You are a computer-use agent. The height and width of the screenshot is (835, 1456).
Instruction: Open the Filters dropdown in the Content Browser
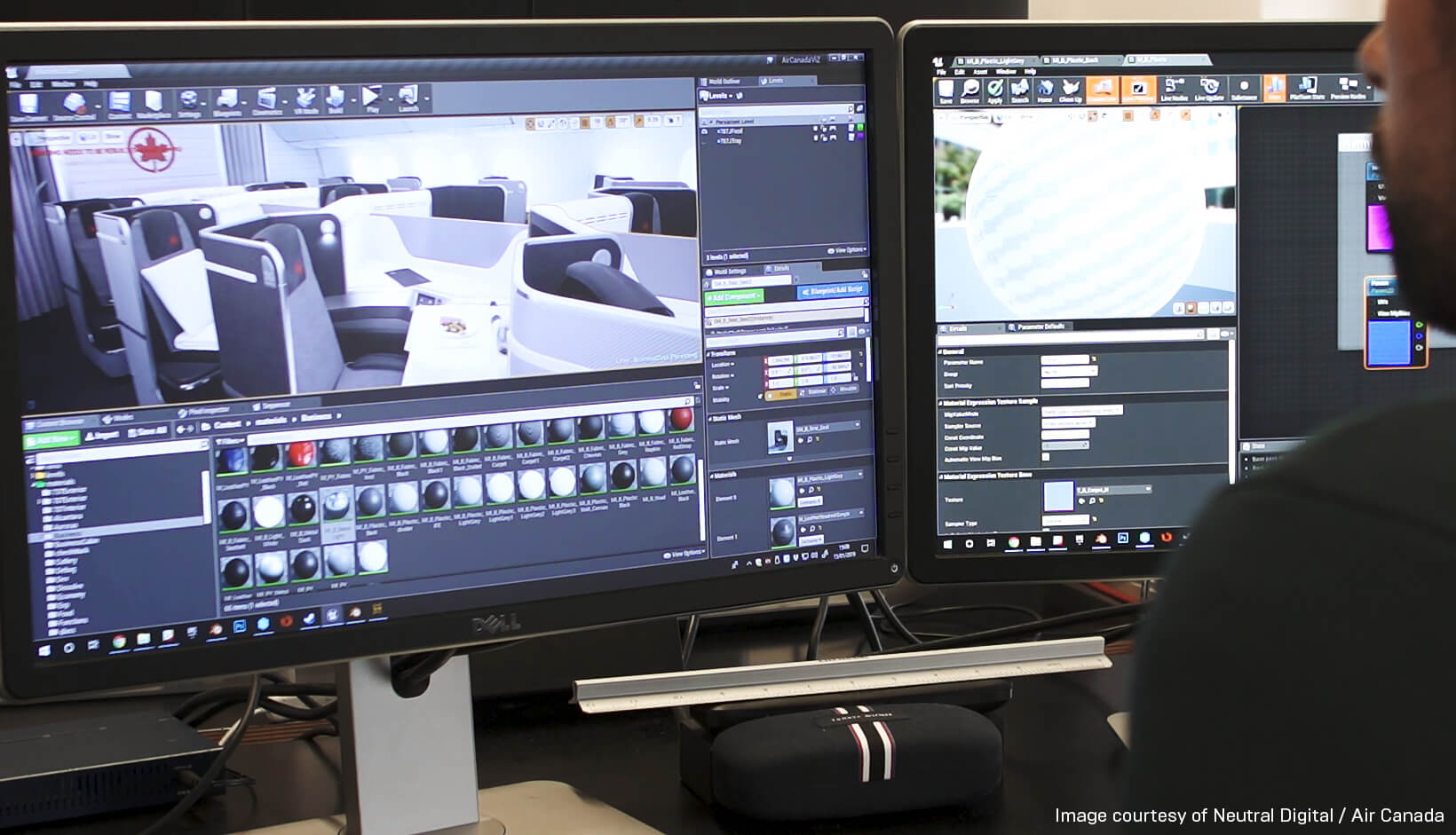tap(228, 441)
